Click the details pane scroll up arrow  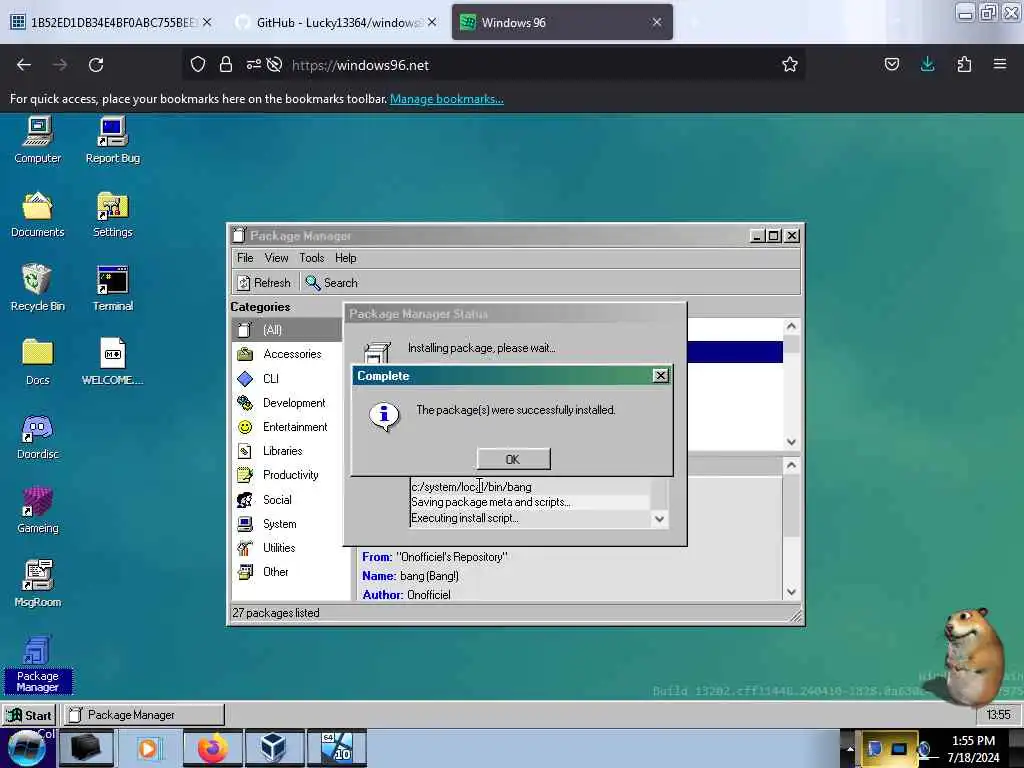tap(792, 465)
